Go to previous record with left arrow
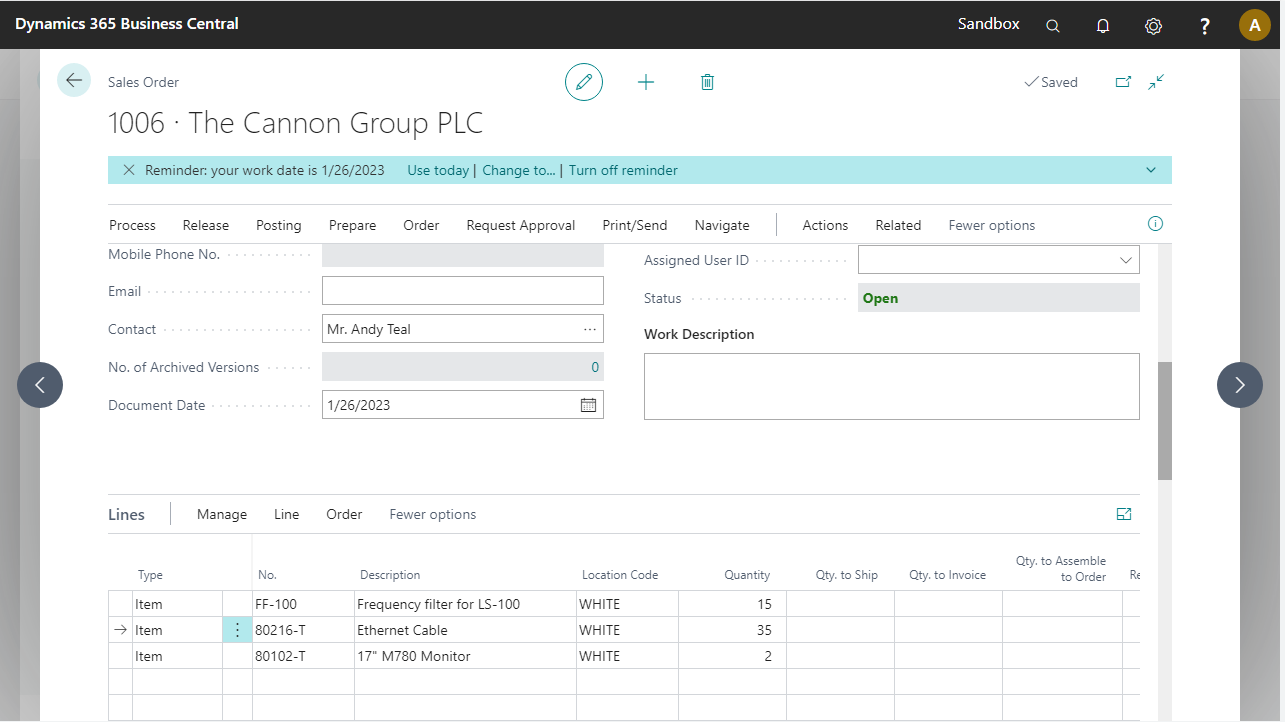 click(x=40, y=385)
